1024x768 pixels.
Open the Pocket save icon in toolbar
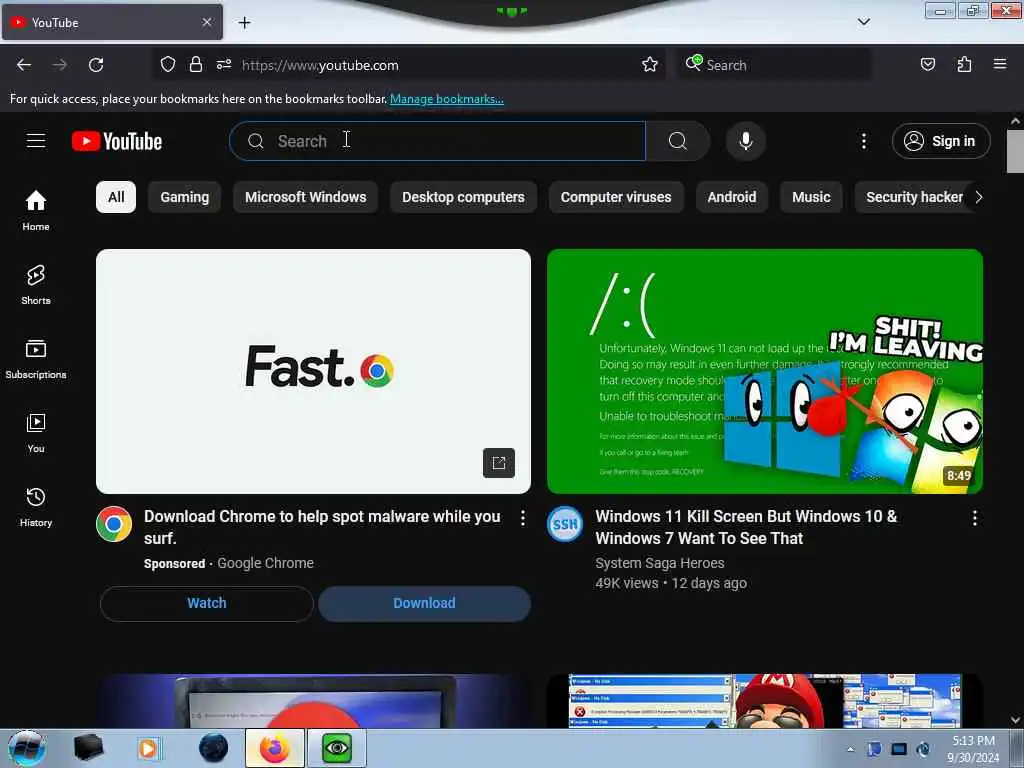[x=928, y=65]
